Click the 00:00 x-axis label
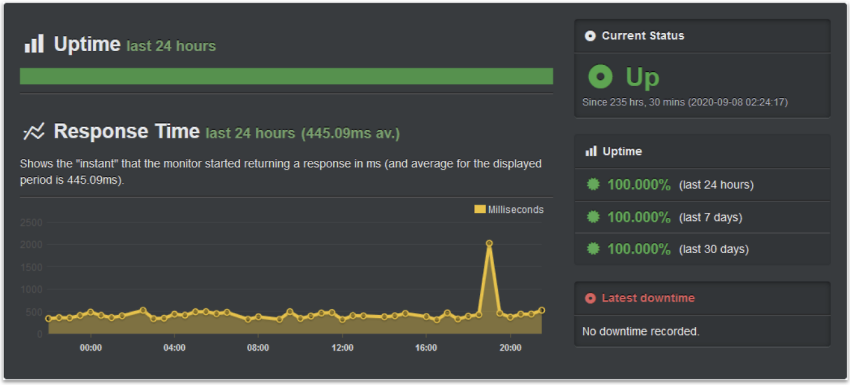The height and width of the screenshot is (385, 850). pos(91,348)
